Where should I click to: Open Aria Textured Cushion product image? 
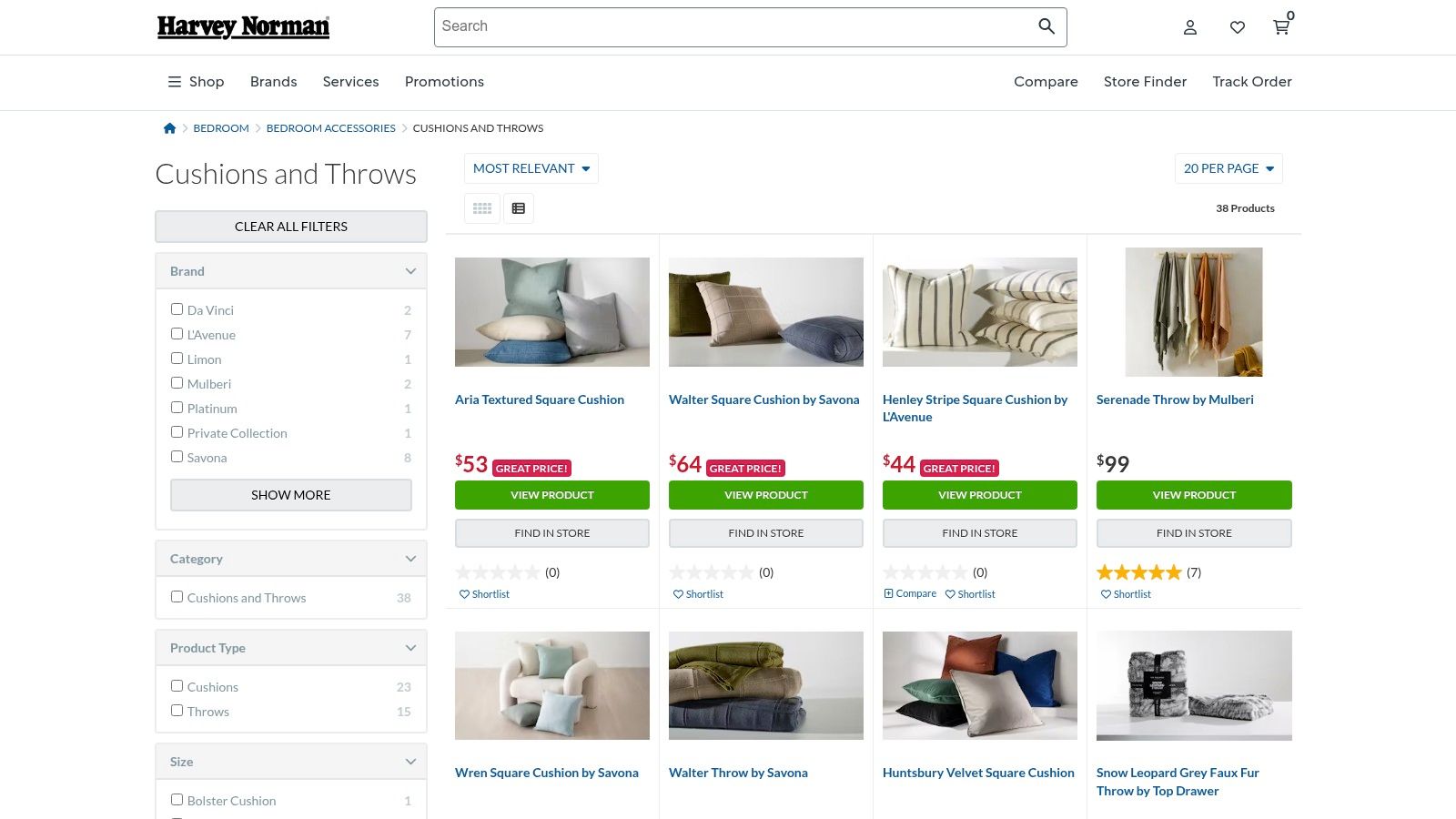coord(552,312)
